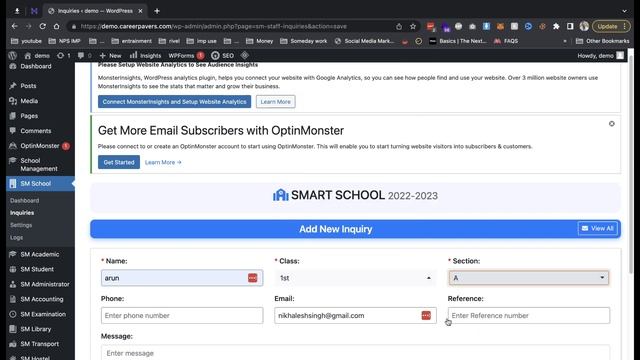Click OptinMonster Get Started button

pyautogui.click(x=119, y=162)
